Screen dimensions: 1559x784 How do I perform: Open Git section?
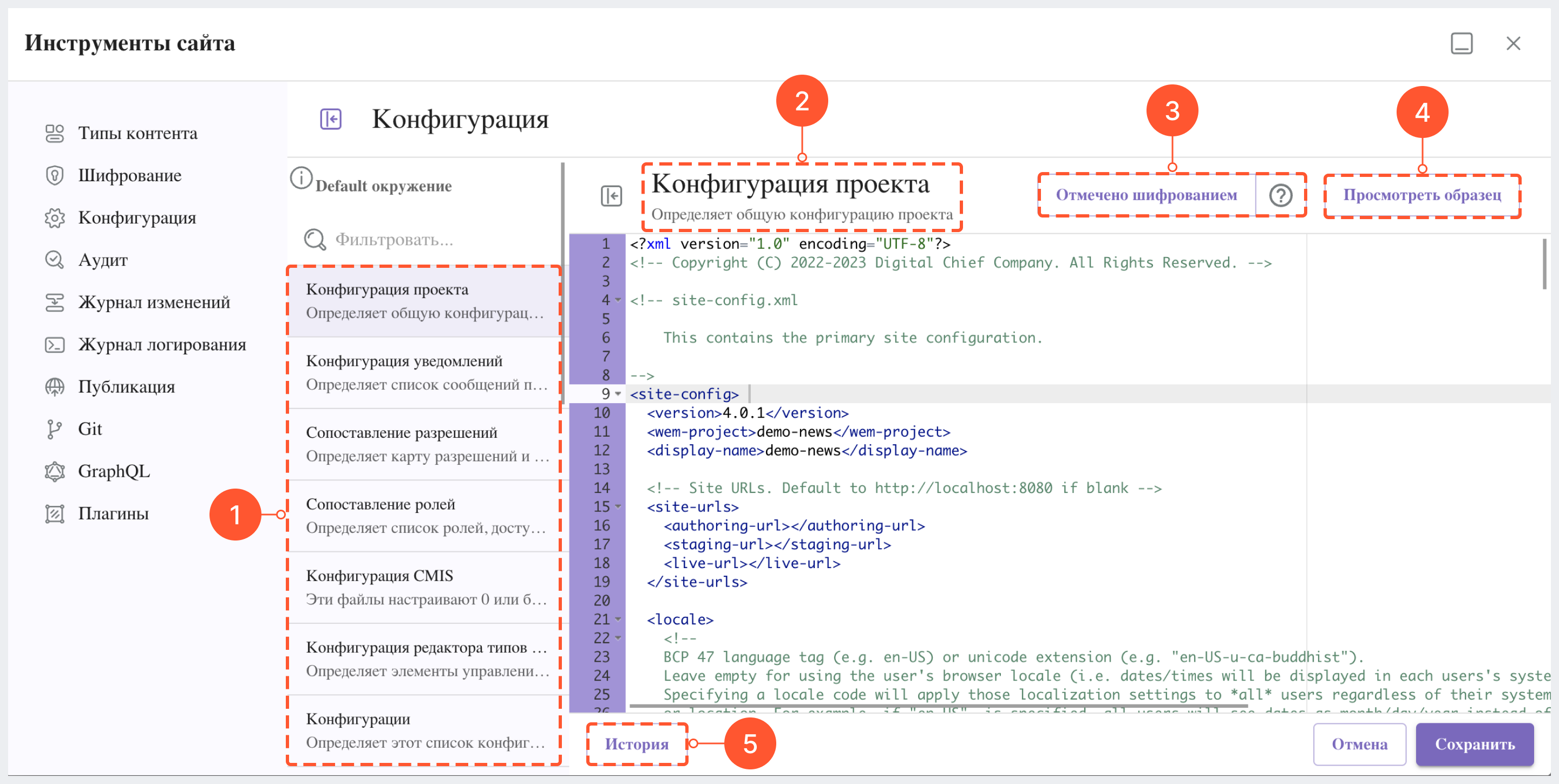click(x=89, y=429)
